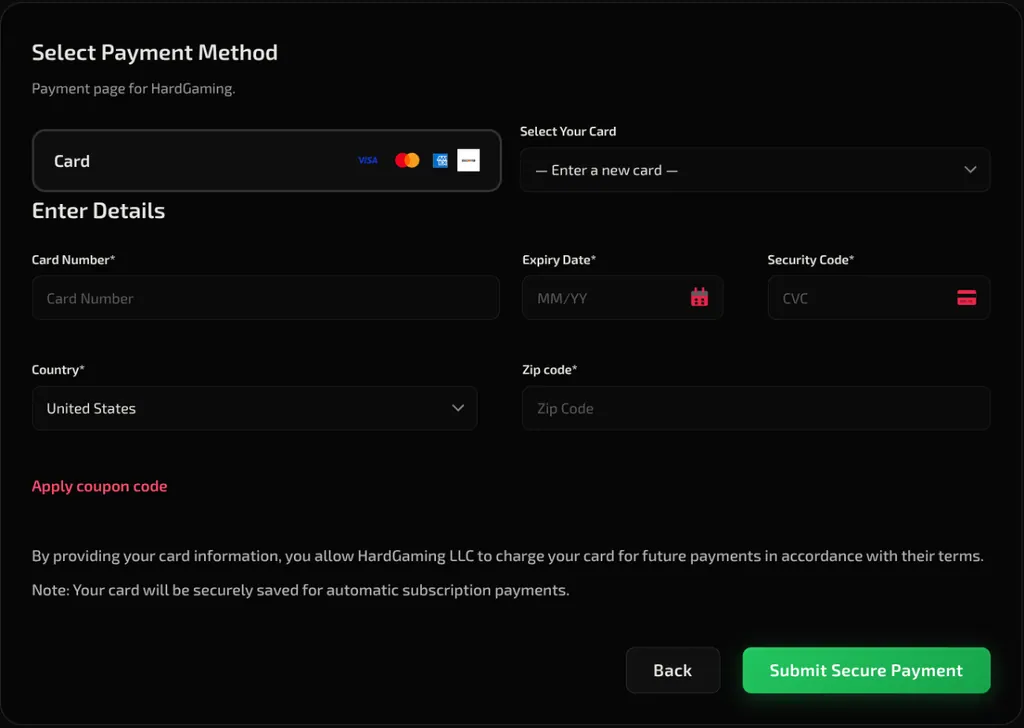Click the Discover card logo icon
Viewport: 1024px width, 728px height.
click(x=468, y=160)
